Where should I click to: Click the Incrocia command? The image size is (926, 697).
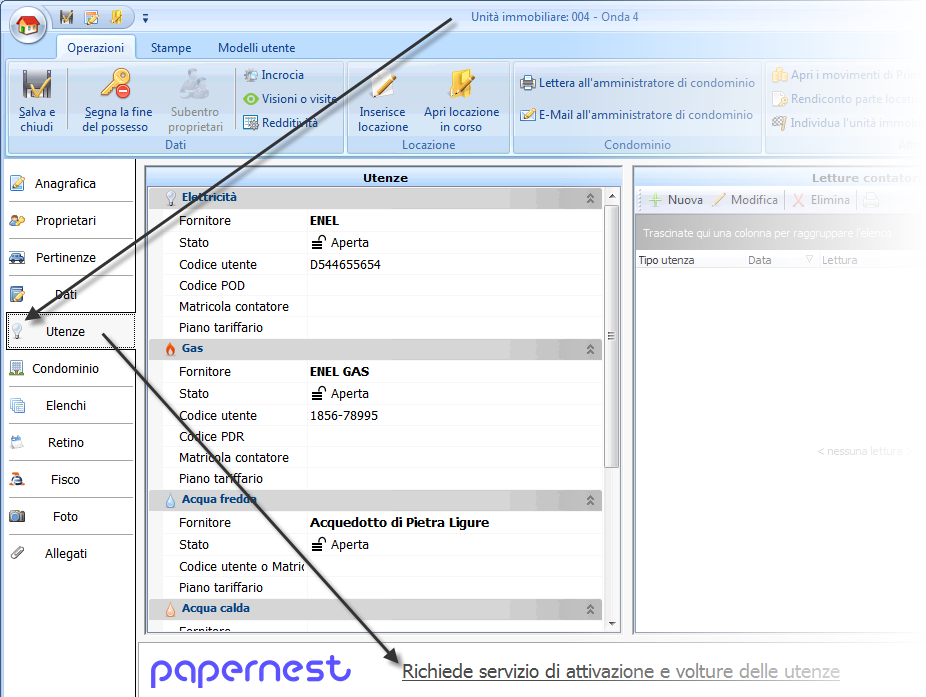(x=274, y=75)
